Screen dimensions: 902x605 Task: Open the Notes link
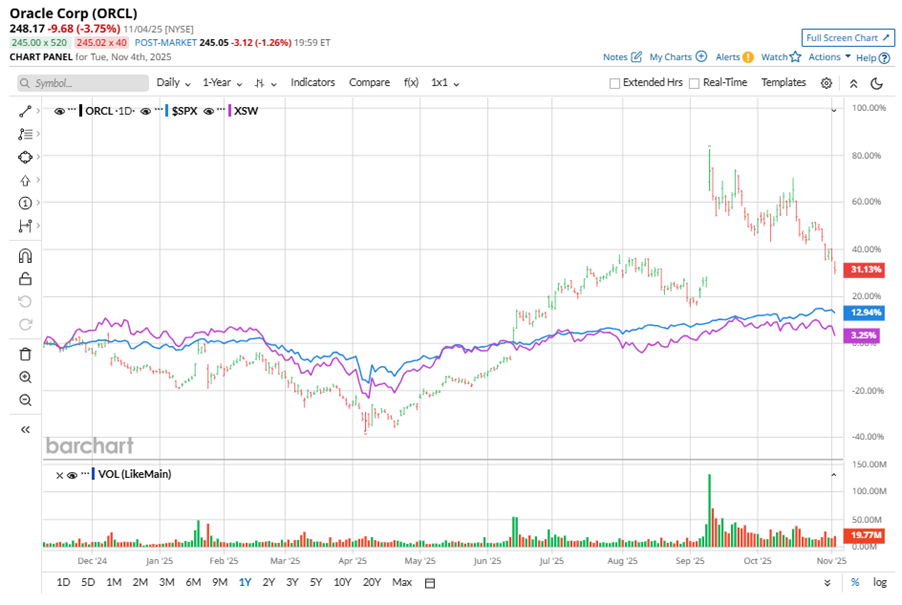coord(615,56)
